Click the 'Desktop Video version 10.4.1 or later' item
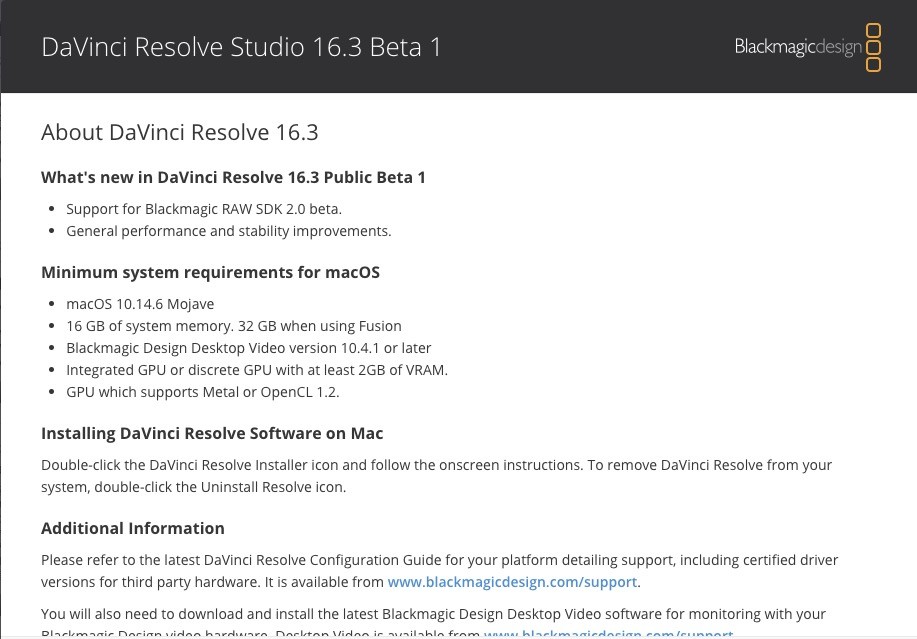This screenshot has height=639, width=917. 249,348
